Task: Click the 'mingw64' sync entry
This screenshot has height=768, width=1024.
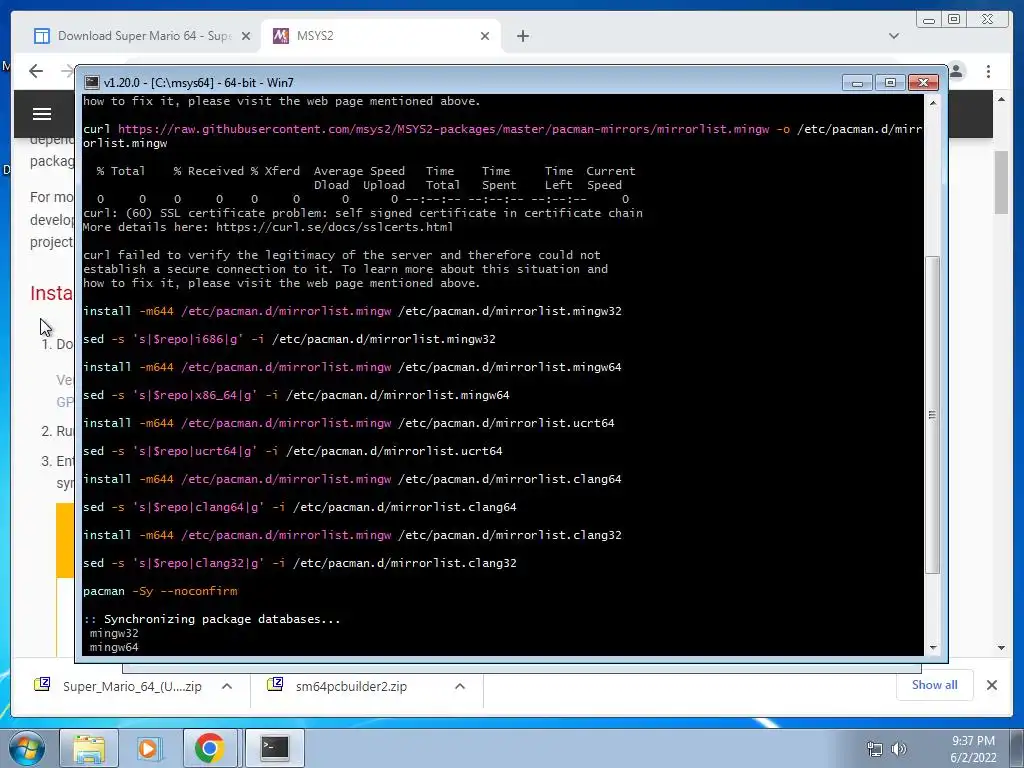Action: click(x=114, y=648)
